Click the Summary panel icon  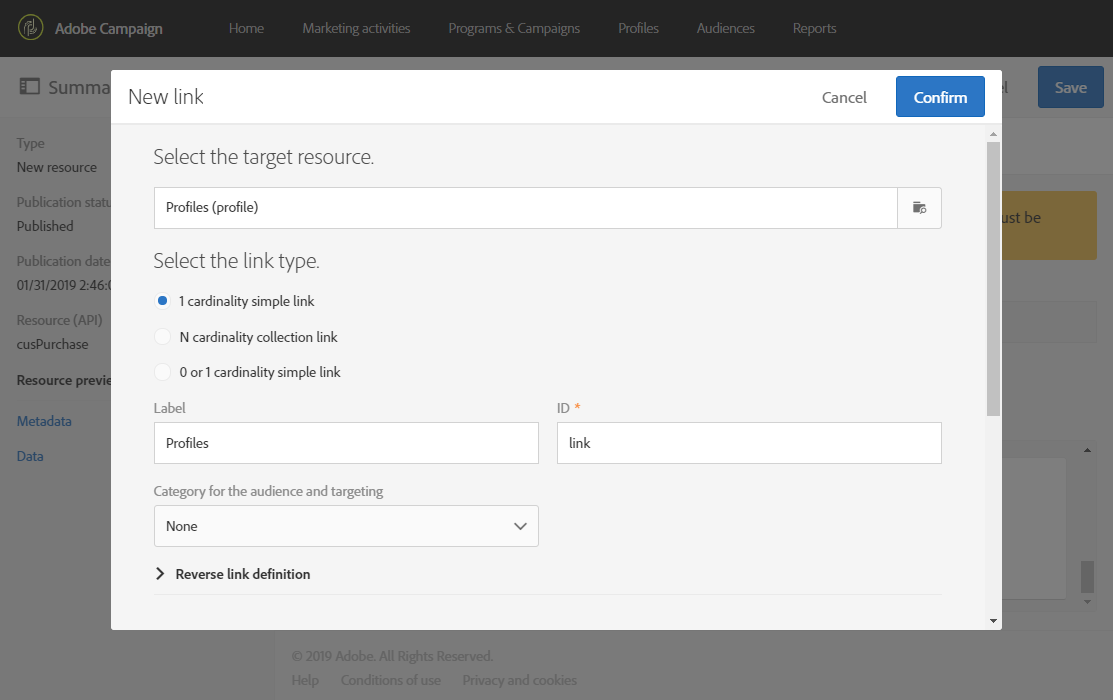click(x=30, y=87)
